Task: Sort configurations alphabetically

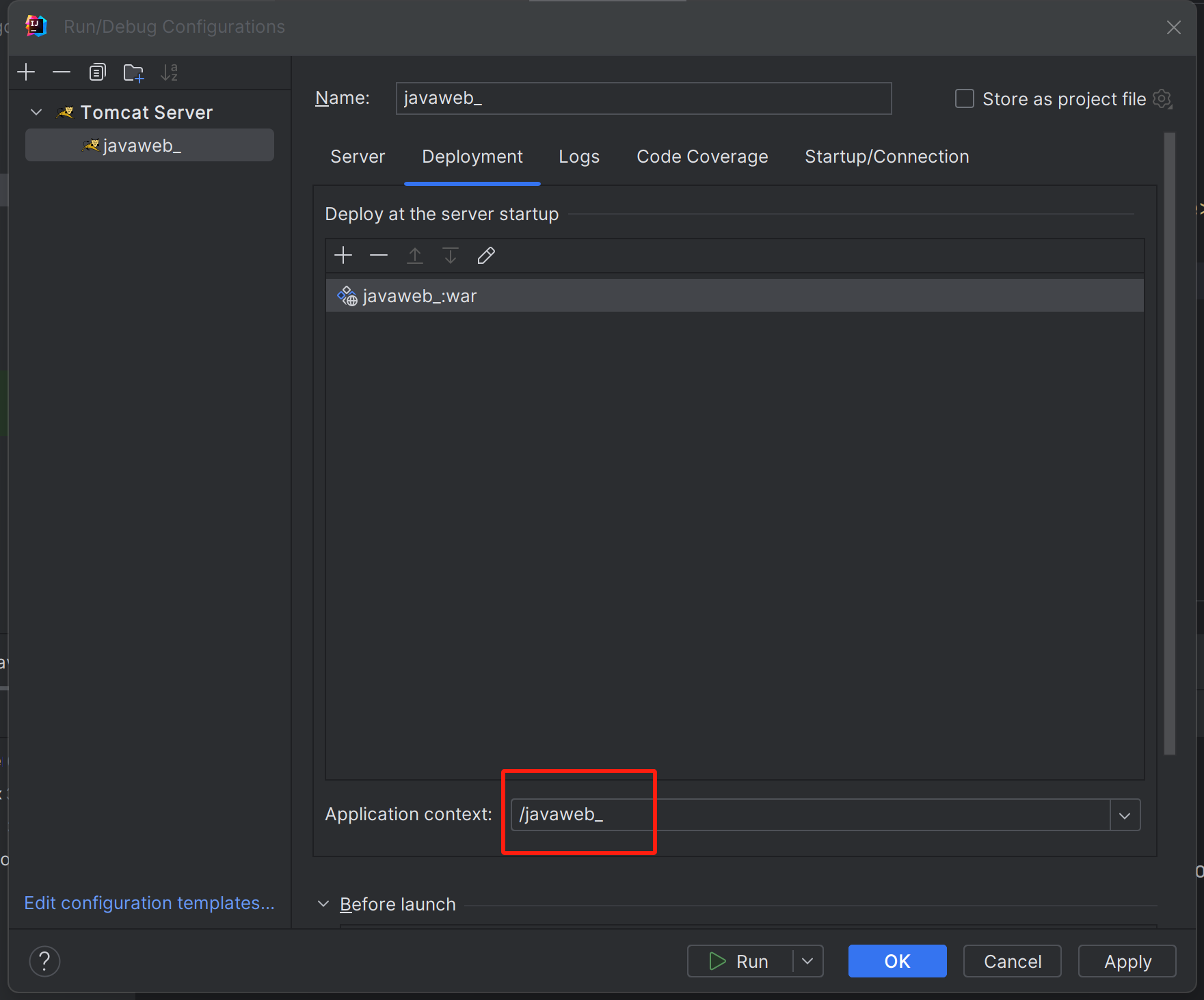Action: 169,72
